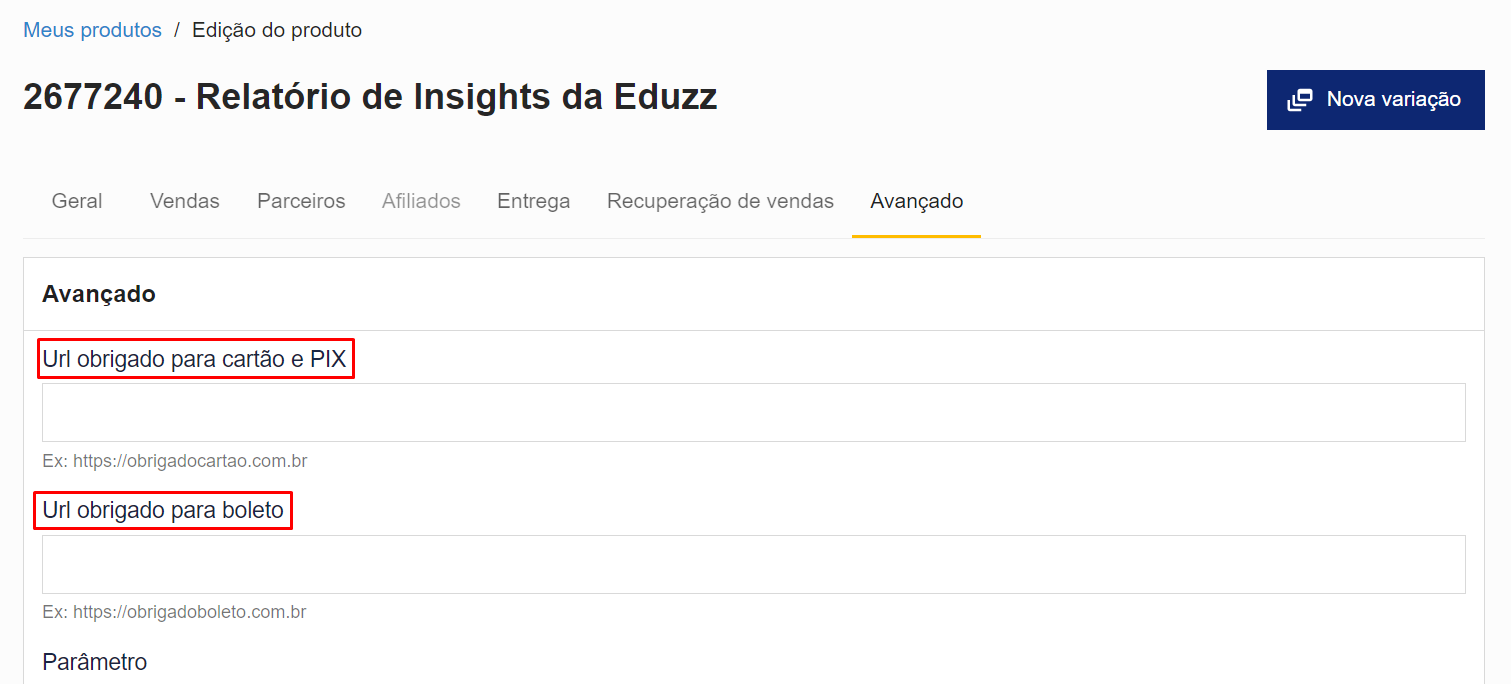
Task: Go back to Meus produtos breadcrumb
Action: pos(92,30)
